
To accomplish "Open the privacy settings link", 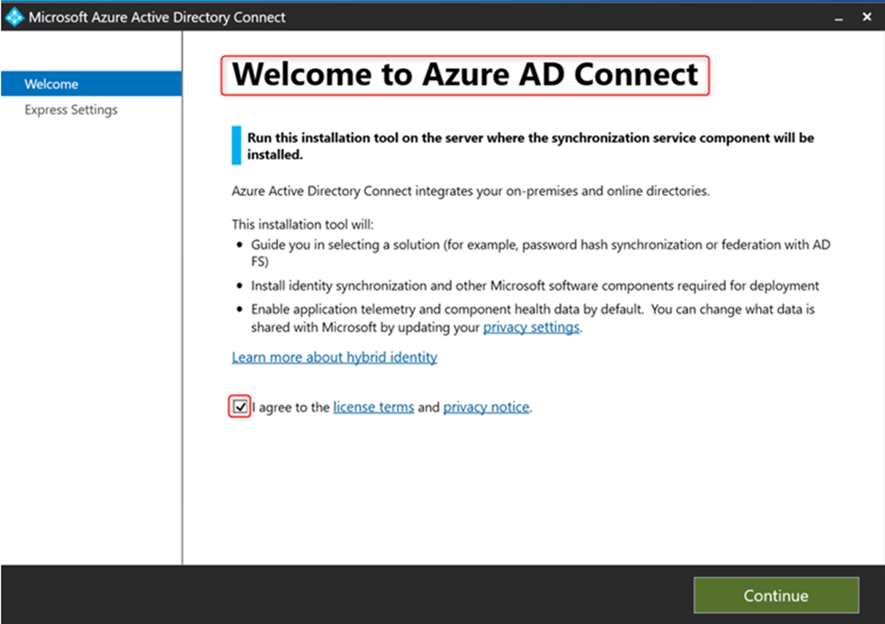I will pyautogui.click(x=531, y=326).
